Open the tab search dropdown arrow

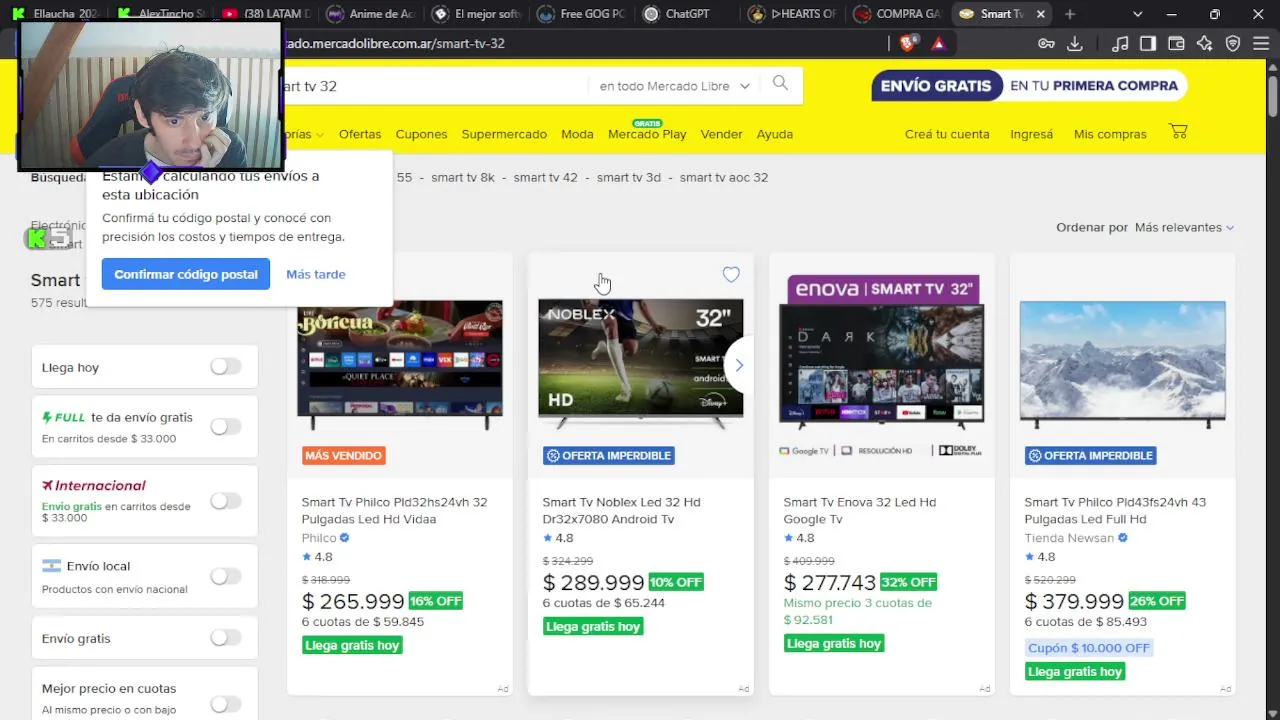[1137, 14]
